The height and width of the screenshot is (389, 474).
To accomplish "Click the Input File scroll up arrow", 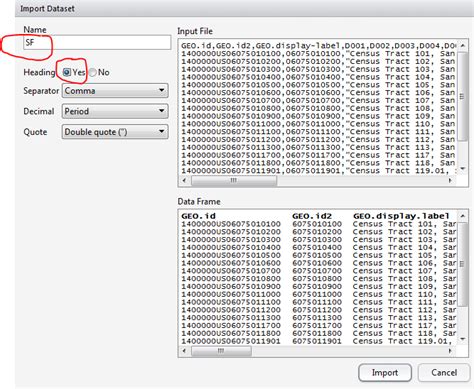I will pos(463,45).
